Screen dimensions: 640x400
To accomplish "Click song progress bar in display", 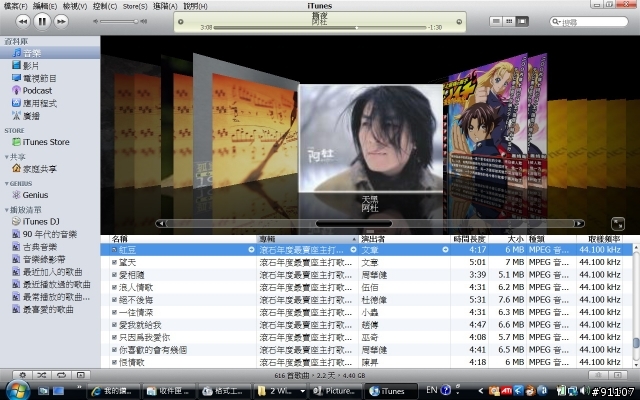I will coord(320,28).
